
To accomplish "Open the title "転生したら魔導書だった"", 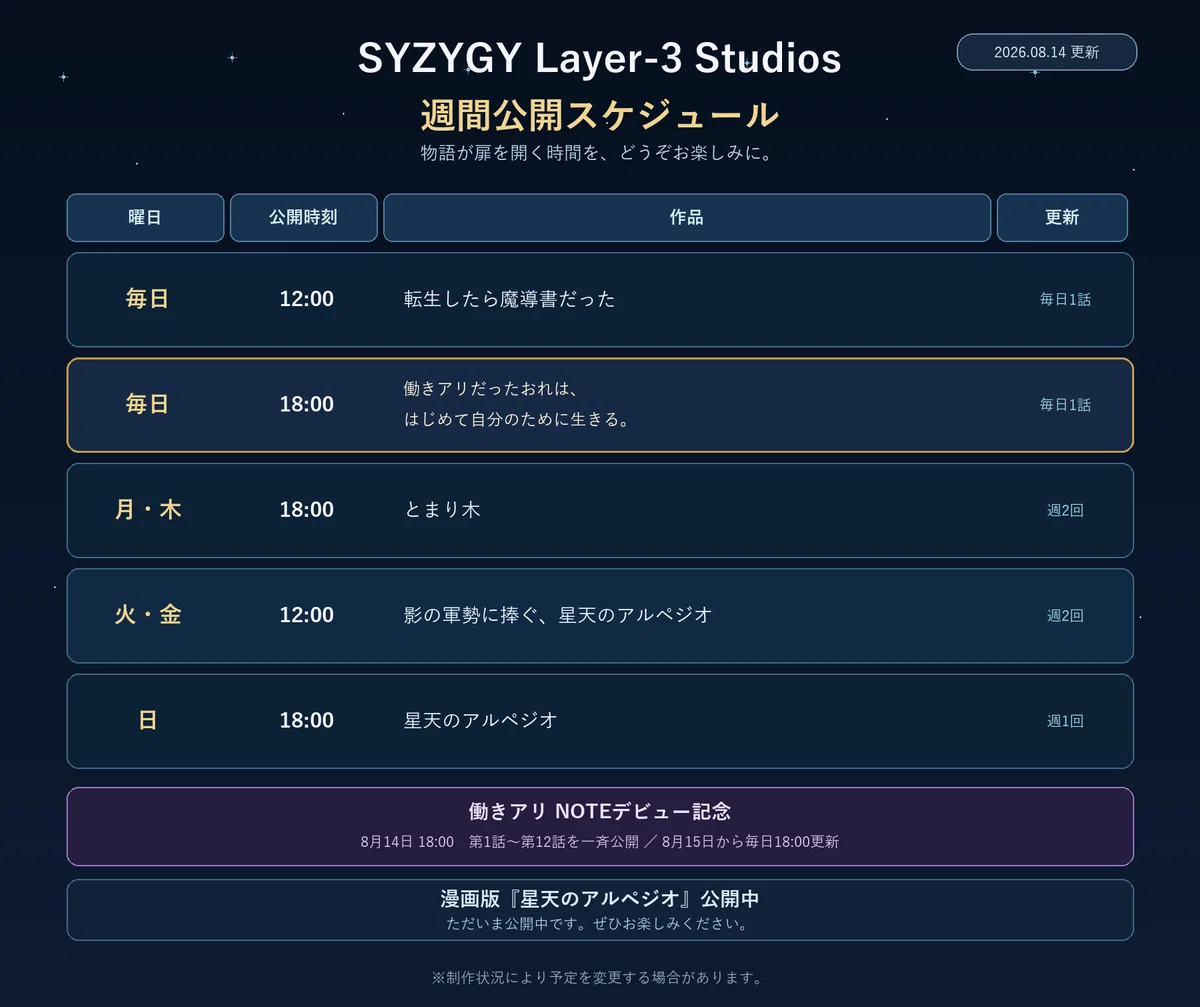I will point(510,299).
